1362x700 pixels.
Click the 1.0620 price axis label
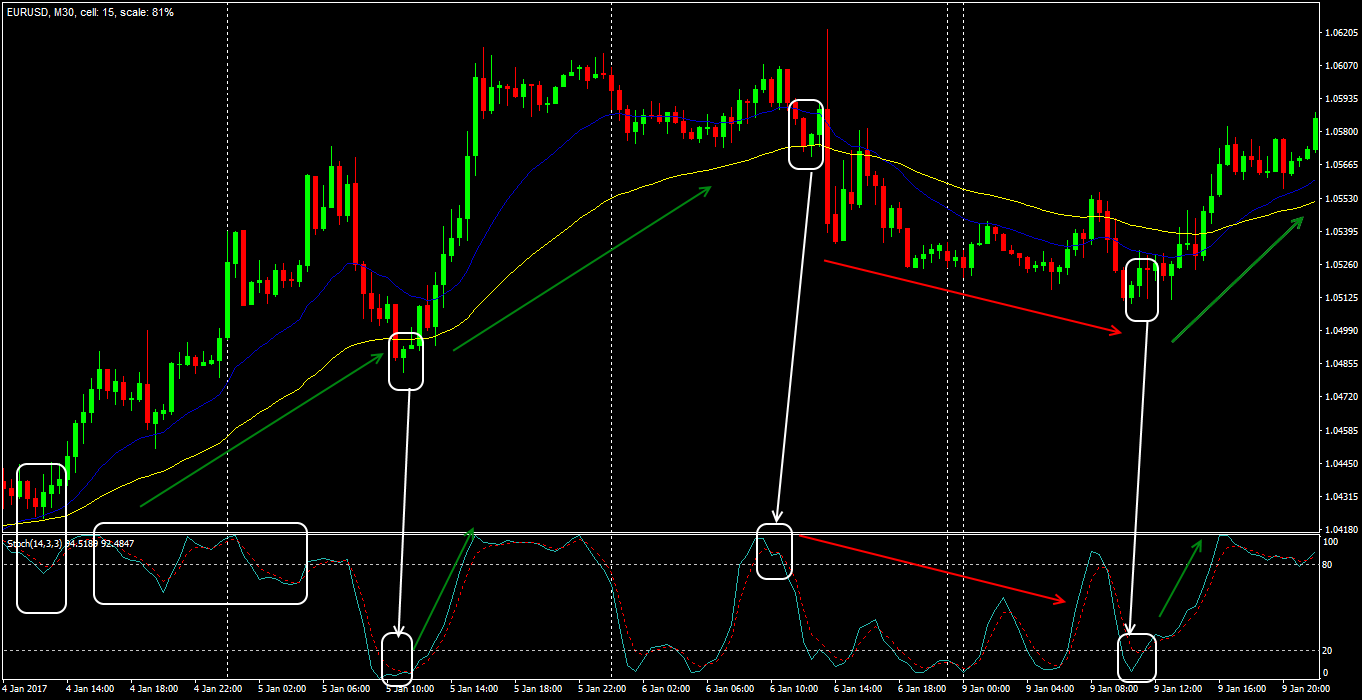pyautogui.click(x=1340, y=33)
